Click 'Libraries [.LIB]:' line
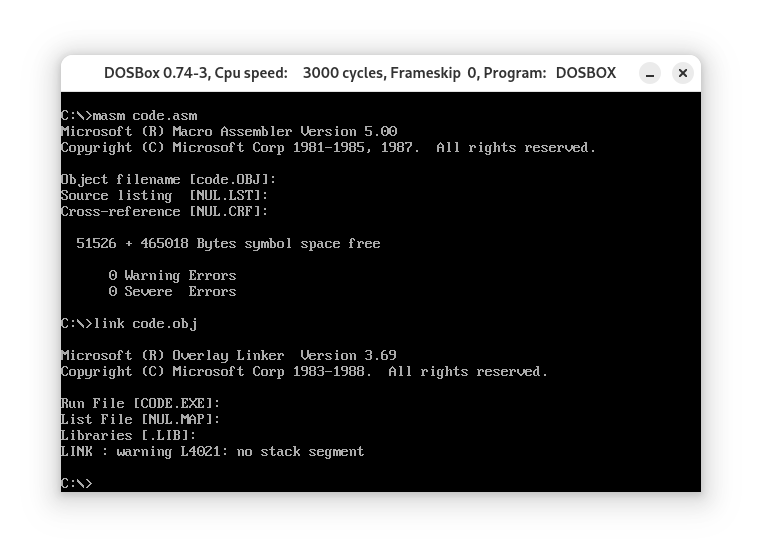The image size is (762, 559). pyautogui.click(x=128, y=436)
